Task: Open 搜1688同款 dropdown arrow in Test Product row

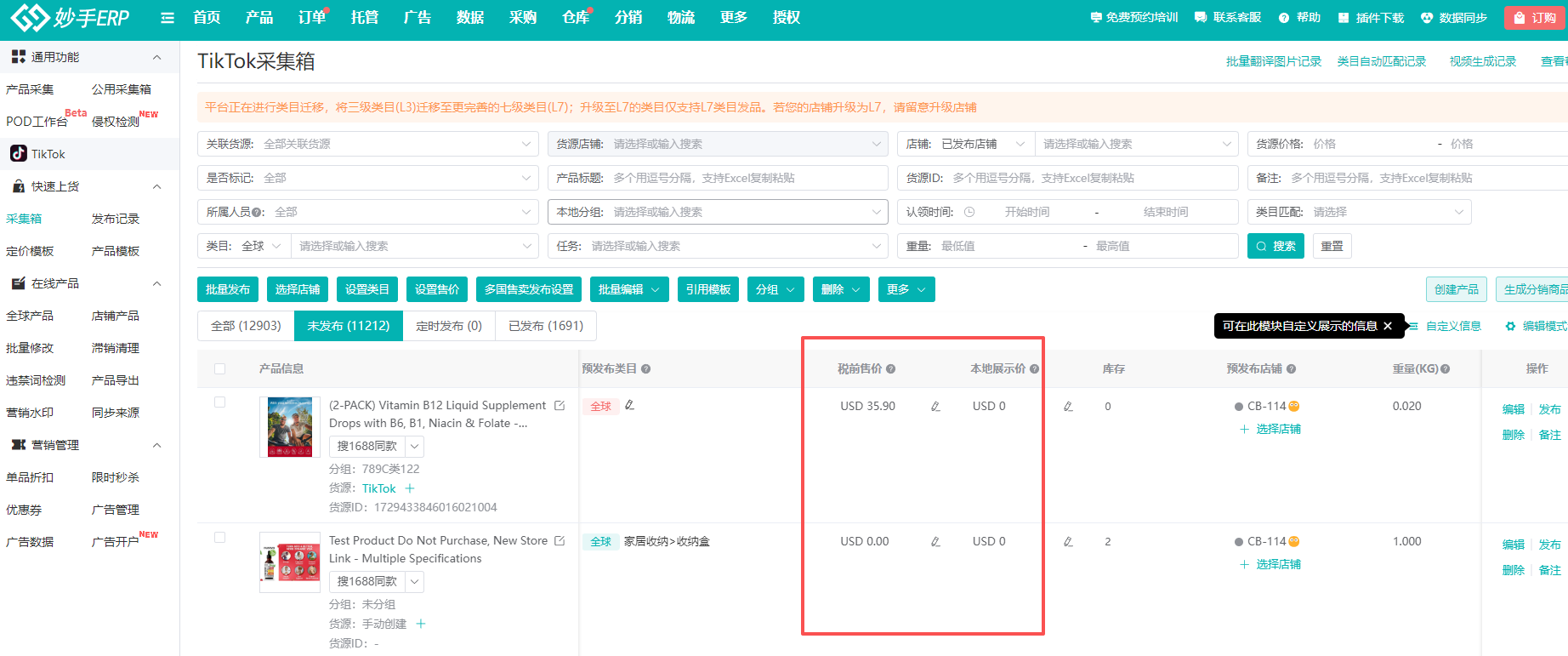Action: tap(414, 582)
